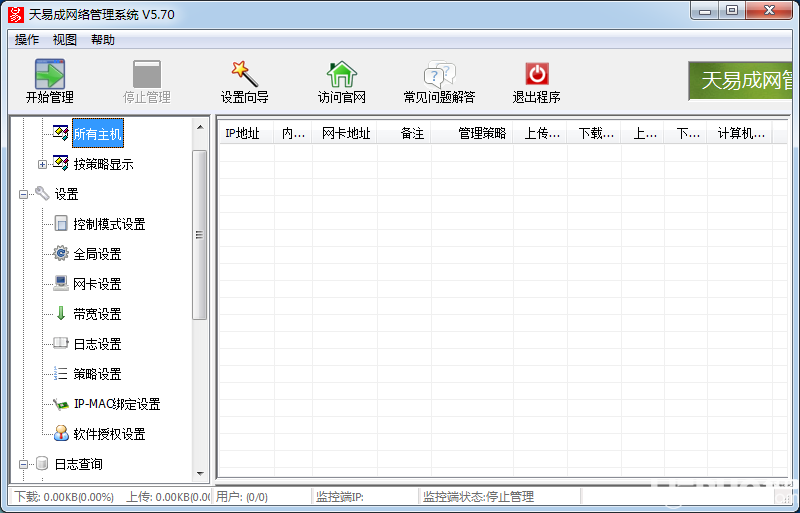Click the 天易成网管 green banner

click(741, 81)
